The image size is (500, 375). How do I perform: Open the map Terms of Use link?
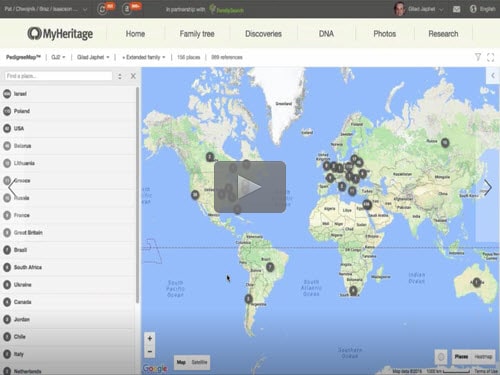[x=486, y=371]
